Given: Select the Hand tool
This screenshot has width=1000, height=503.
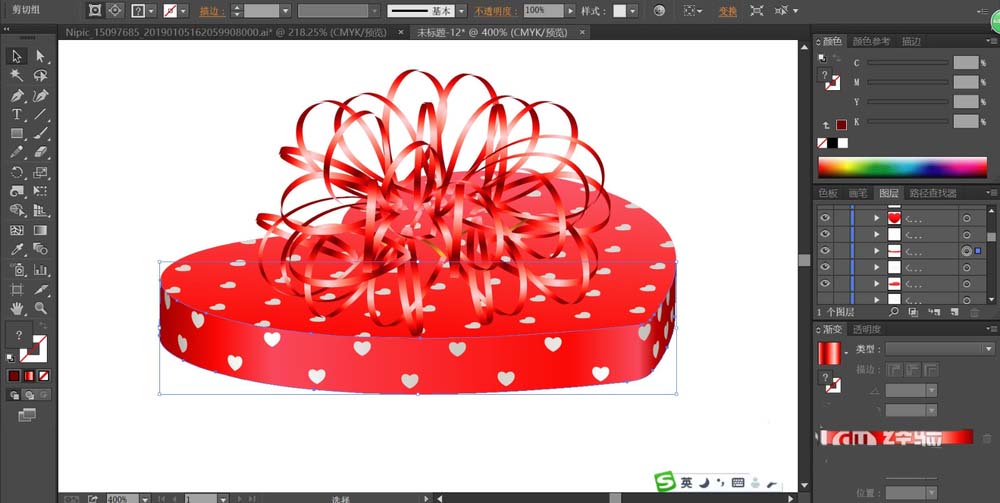Looking at the screenshot, I should coord(17,309).
